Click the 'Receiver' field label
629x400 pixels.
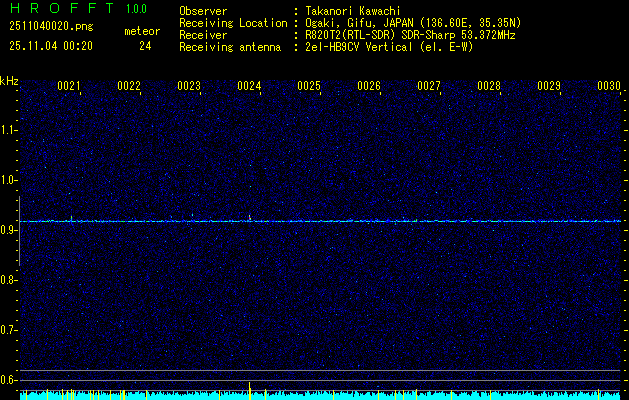point(203,35)
